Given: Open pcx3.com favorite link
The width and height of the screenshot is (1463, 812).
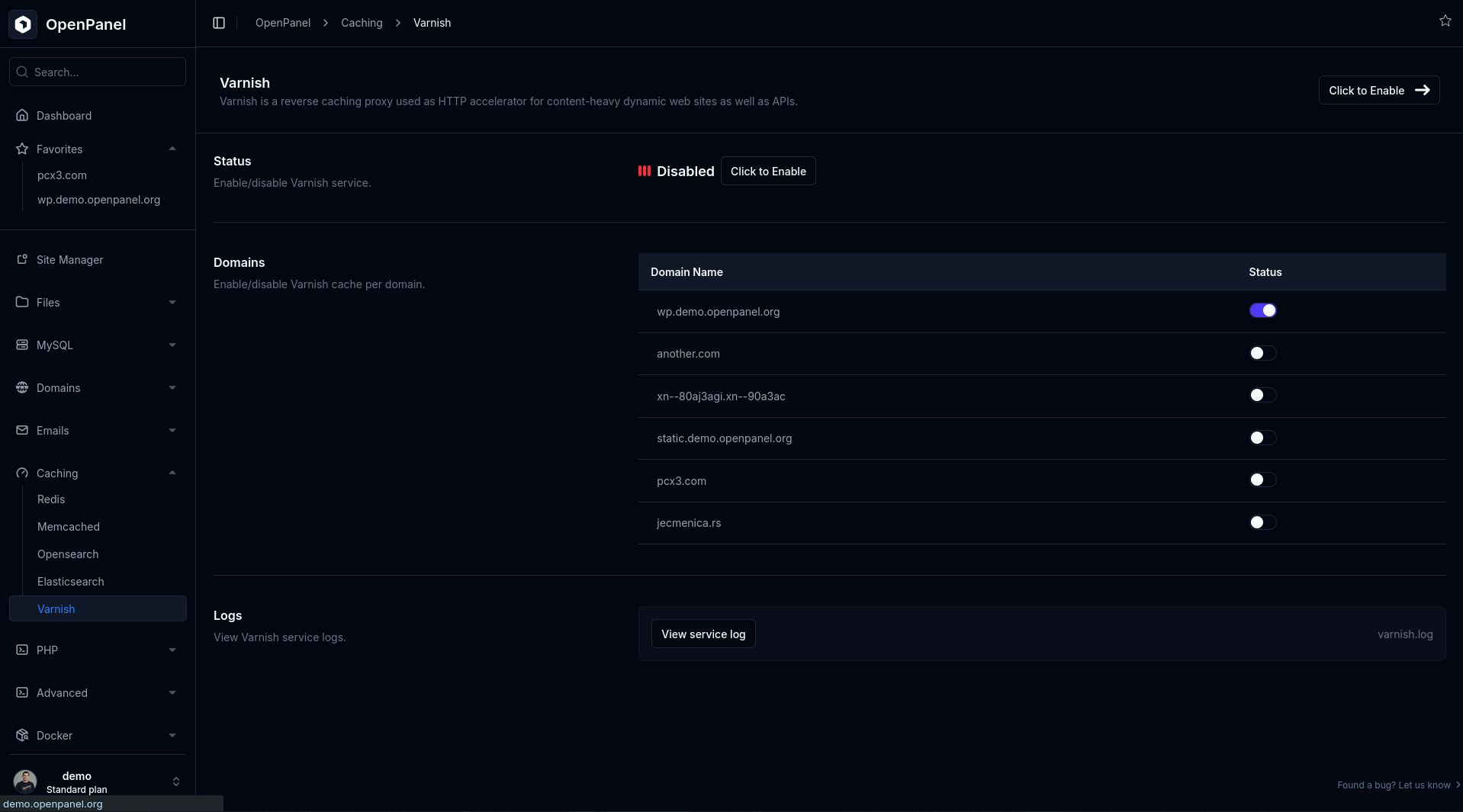Looking at the screenshot, I should [62, 175].
